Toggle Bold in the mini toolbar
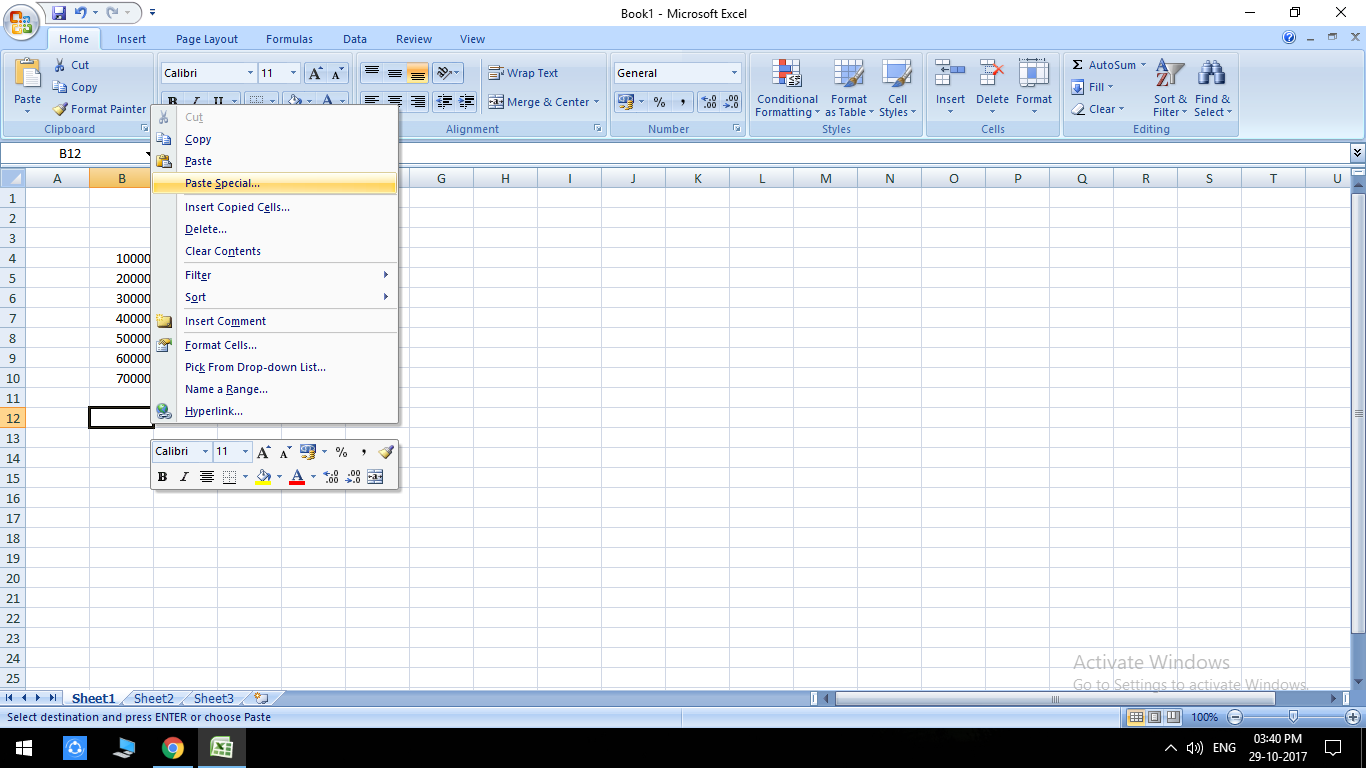The height and width of the screenshot is (768, 1366). (162, 477)
